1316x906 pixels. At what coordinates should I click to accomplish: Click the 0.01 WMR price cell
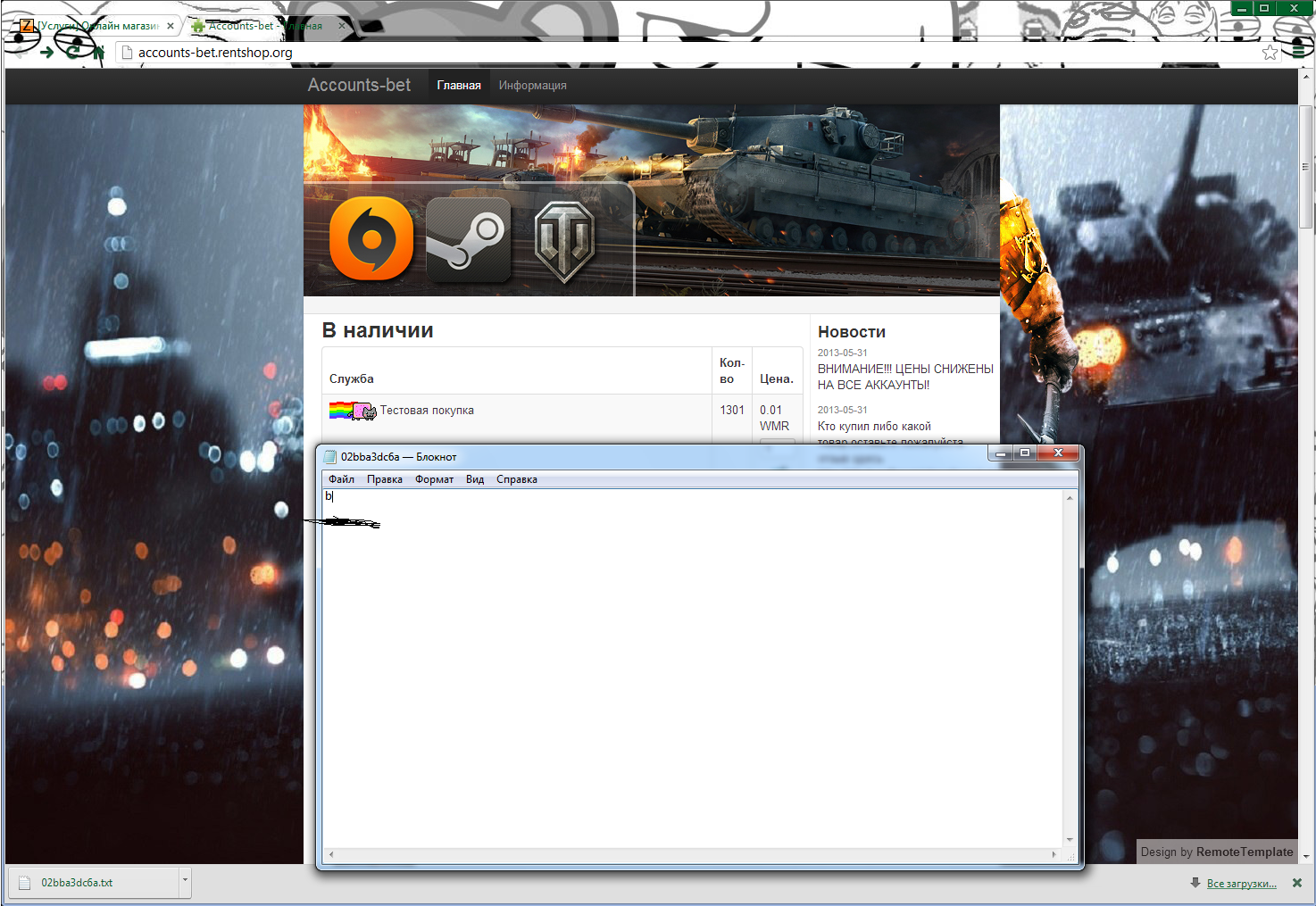pos(774,418)
